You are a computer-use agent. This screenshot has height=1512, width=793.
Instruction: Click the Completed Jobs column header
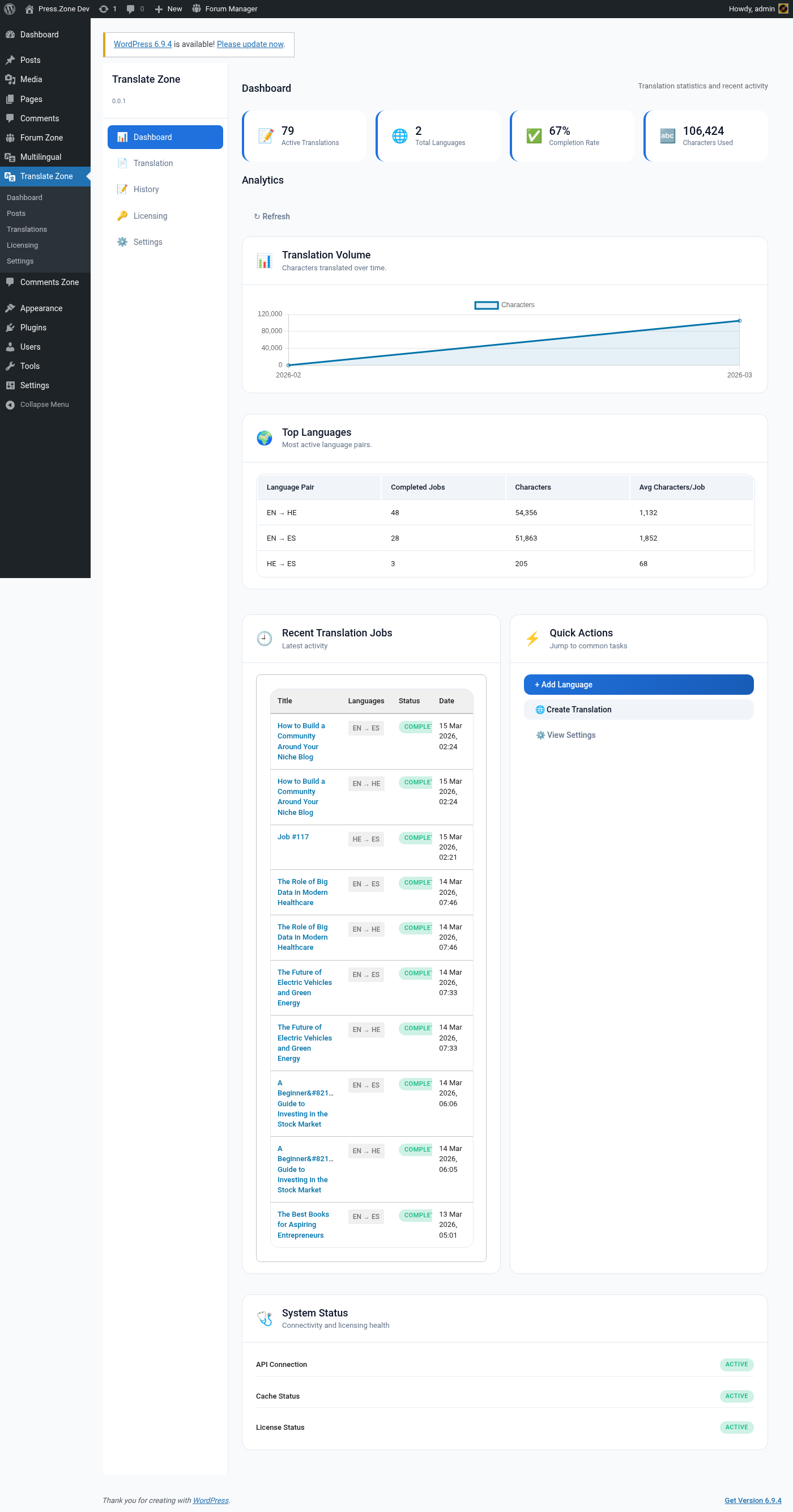tap(444, 487)
